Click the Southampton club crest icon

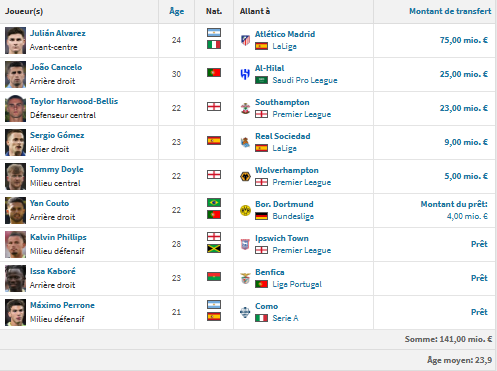point(245,108)
